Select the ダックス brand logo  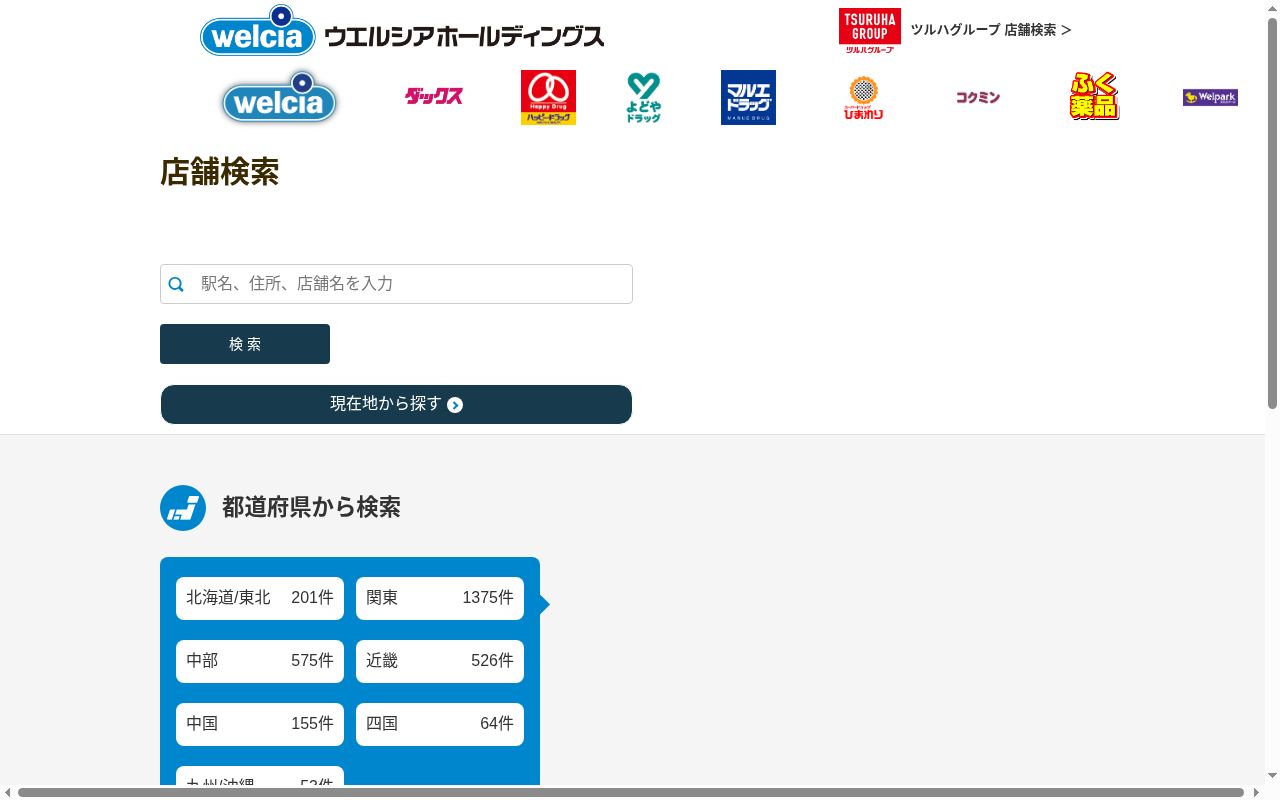[x=434, y=96]
